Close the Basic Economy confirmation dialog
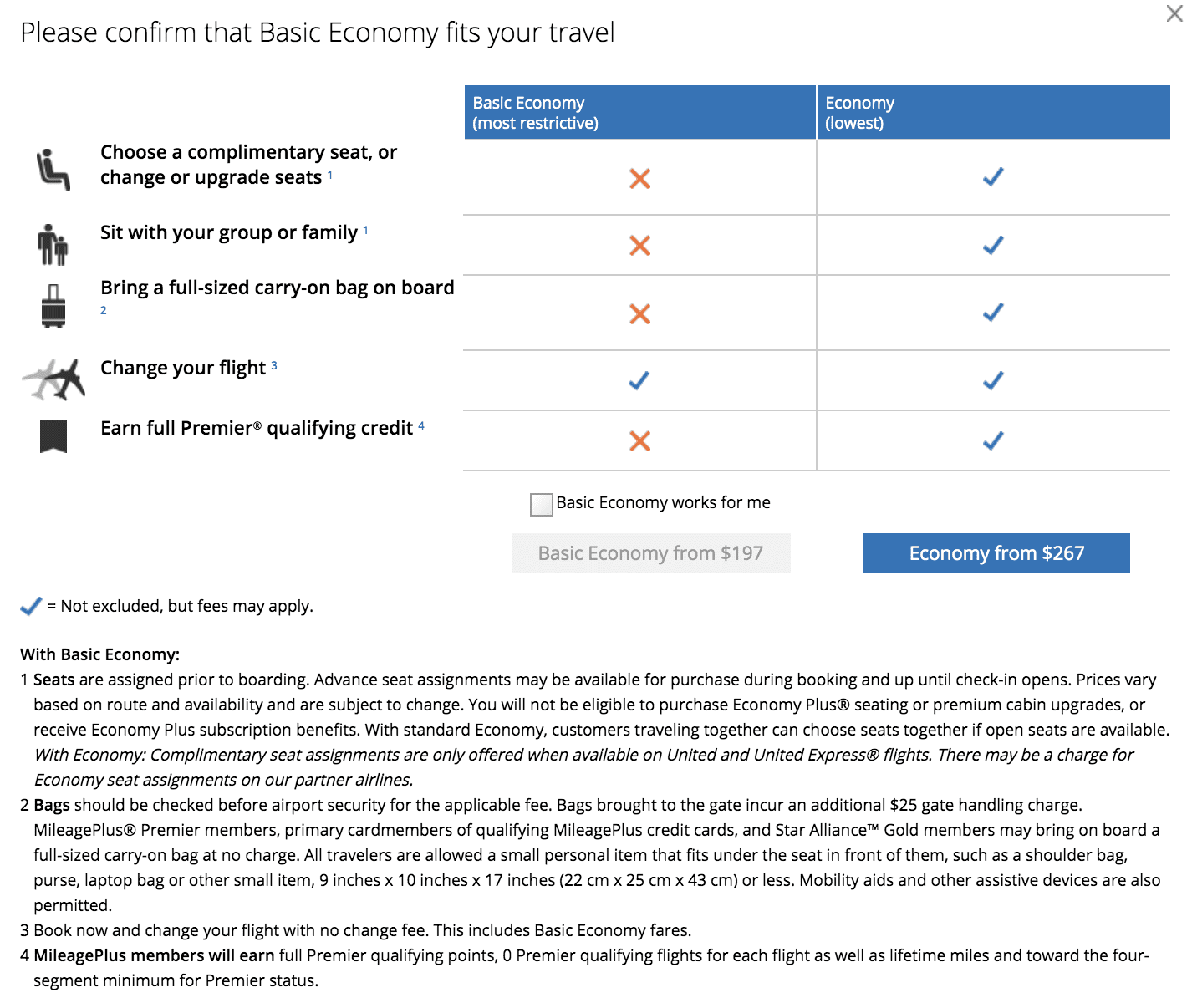The width and height of the screenshot is (1192, 1008). pos(1174,14)
